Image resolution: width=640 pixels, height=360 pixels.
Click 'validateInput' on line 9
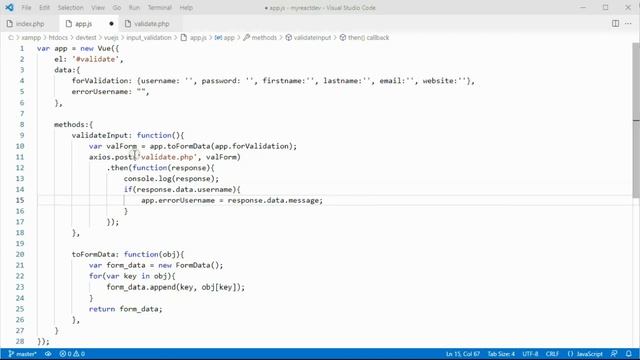pos(100,136)
